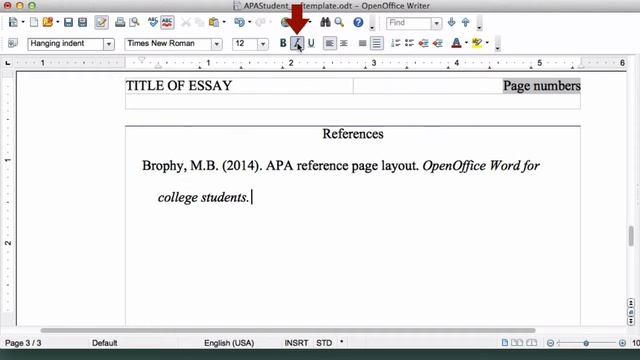Click the Decrease Indent icon
This screenshot has height=360, width=640.
pos(423,43)
